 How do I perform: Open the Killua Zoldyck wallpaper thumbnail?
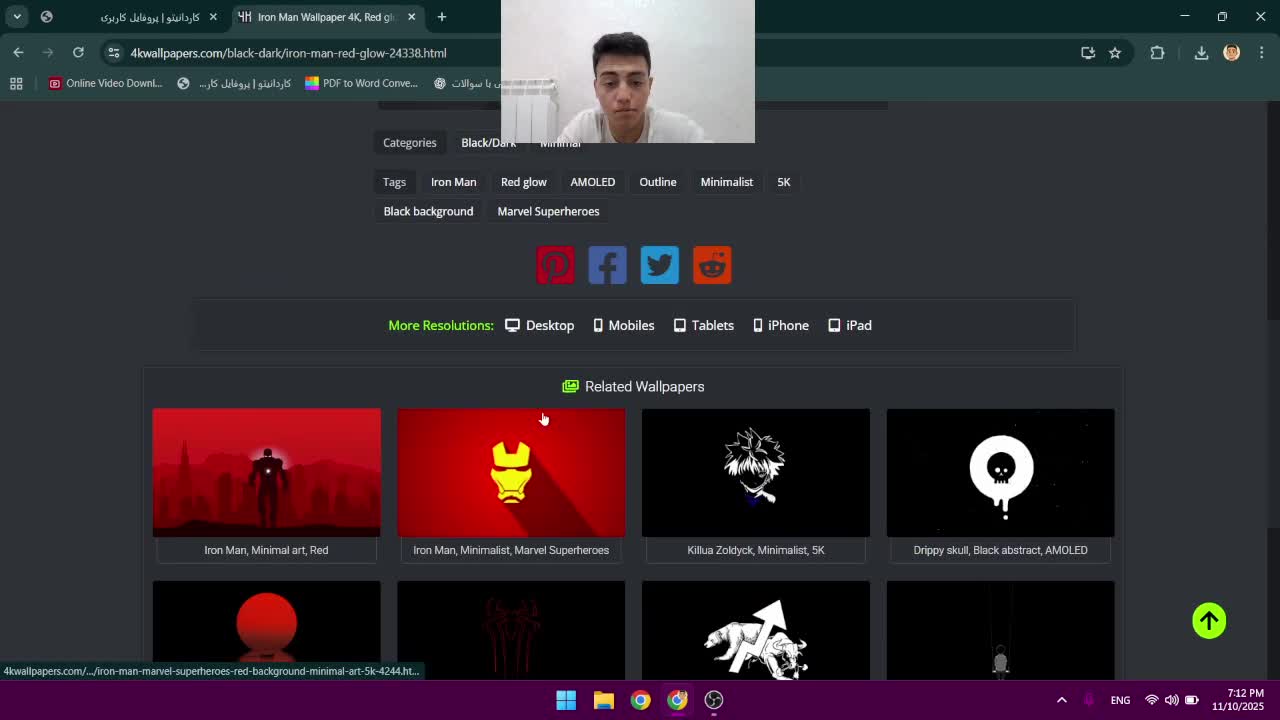point(755,471)
